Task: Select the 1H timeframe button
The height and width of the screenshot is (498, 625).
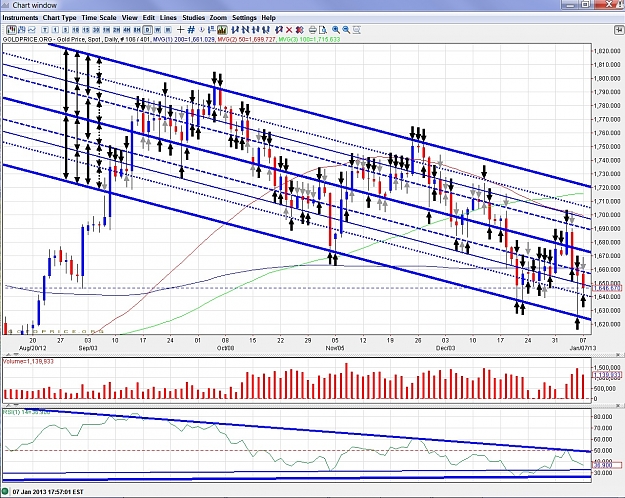Action: (x=106, y=30)
